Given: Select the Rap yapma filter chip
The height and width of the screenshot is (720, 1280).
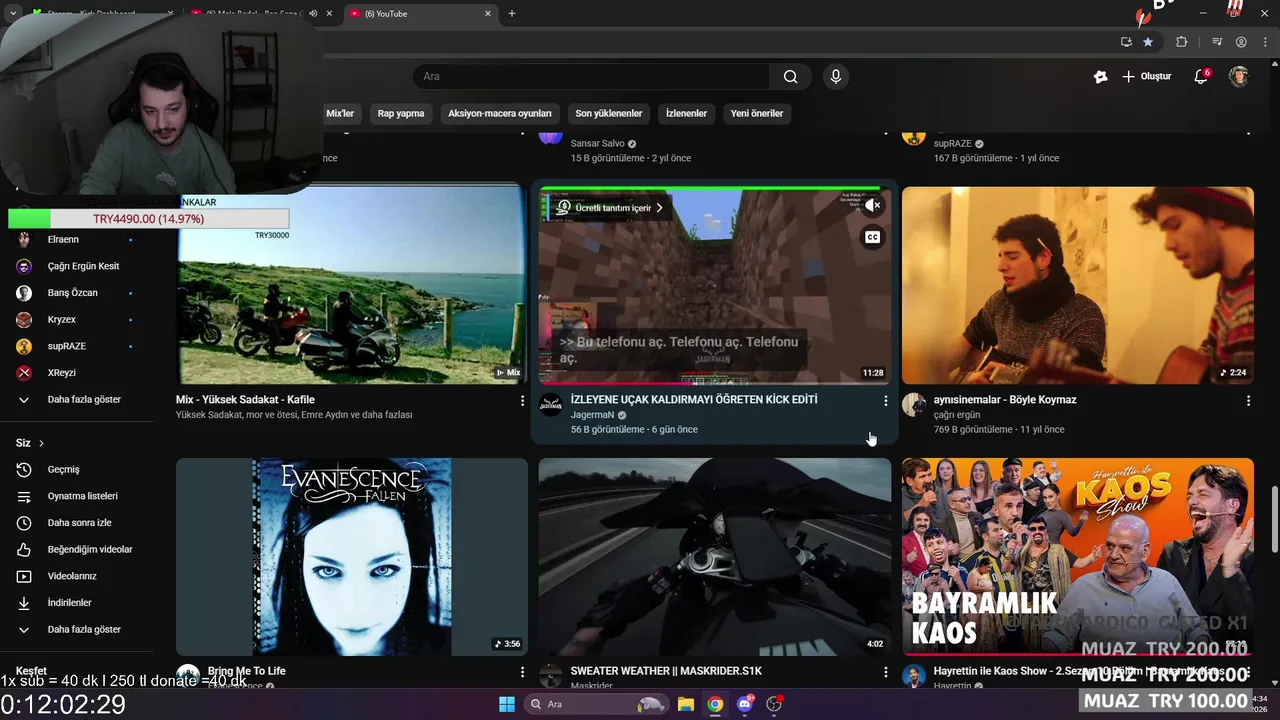Looking at the screenshot, I should point(401,113).
